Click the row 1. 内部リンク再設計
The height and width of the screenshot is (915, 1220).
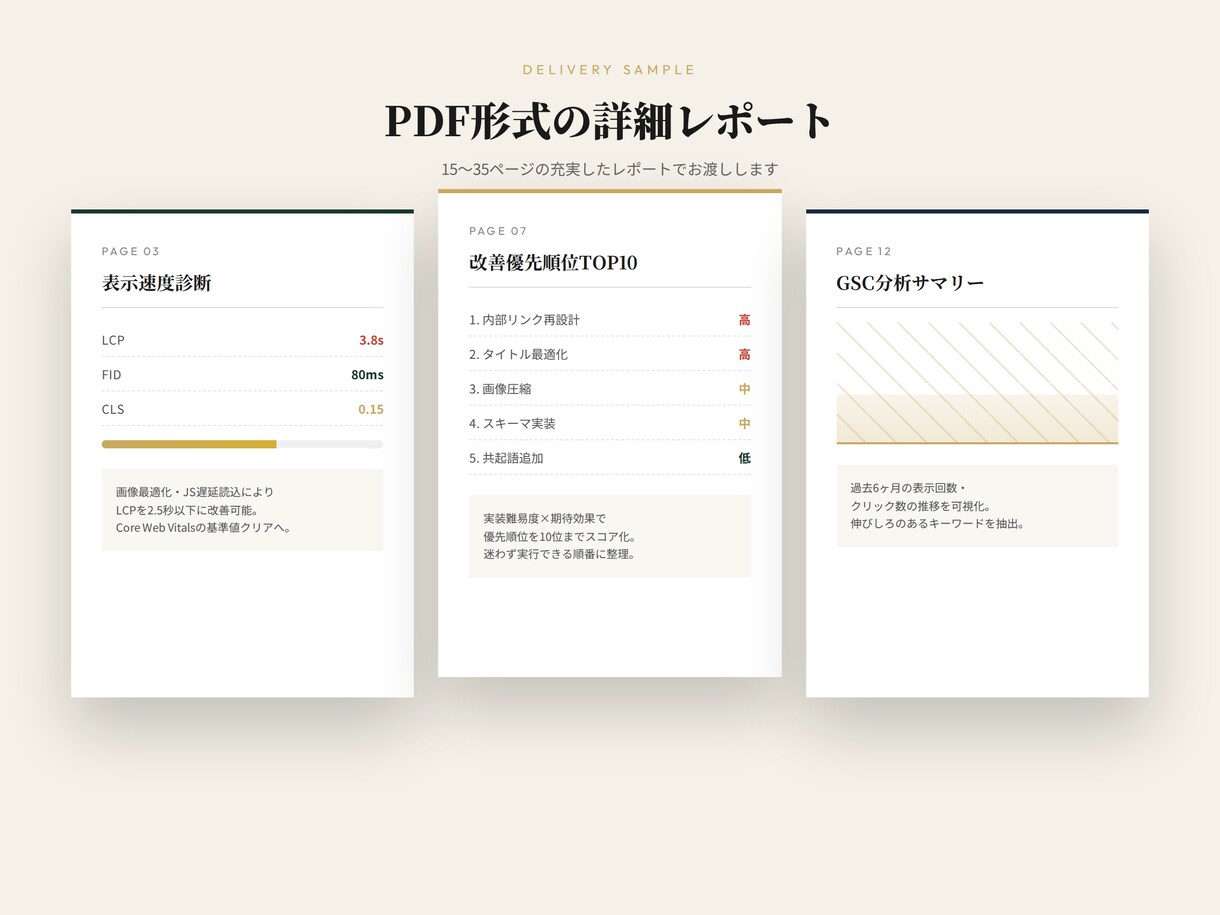pos(610,320)
